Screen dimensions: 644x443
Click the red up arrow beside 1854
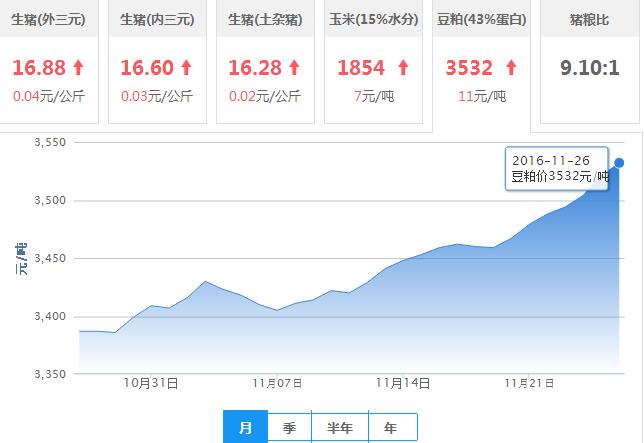coord(403,67)
